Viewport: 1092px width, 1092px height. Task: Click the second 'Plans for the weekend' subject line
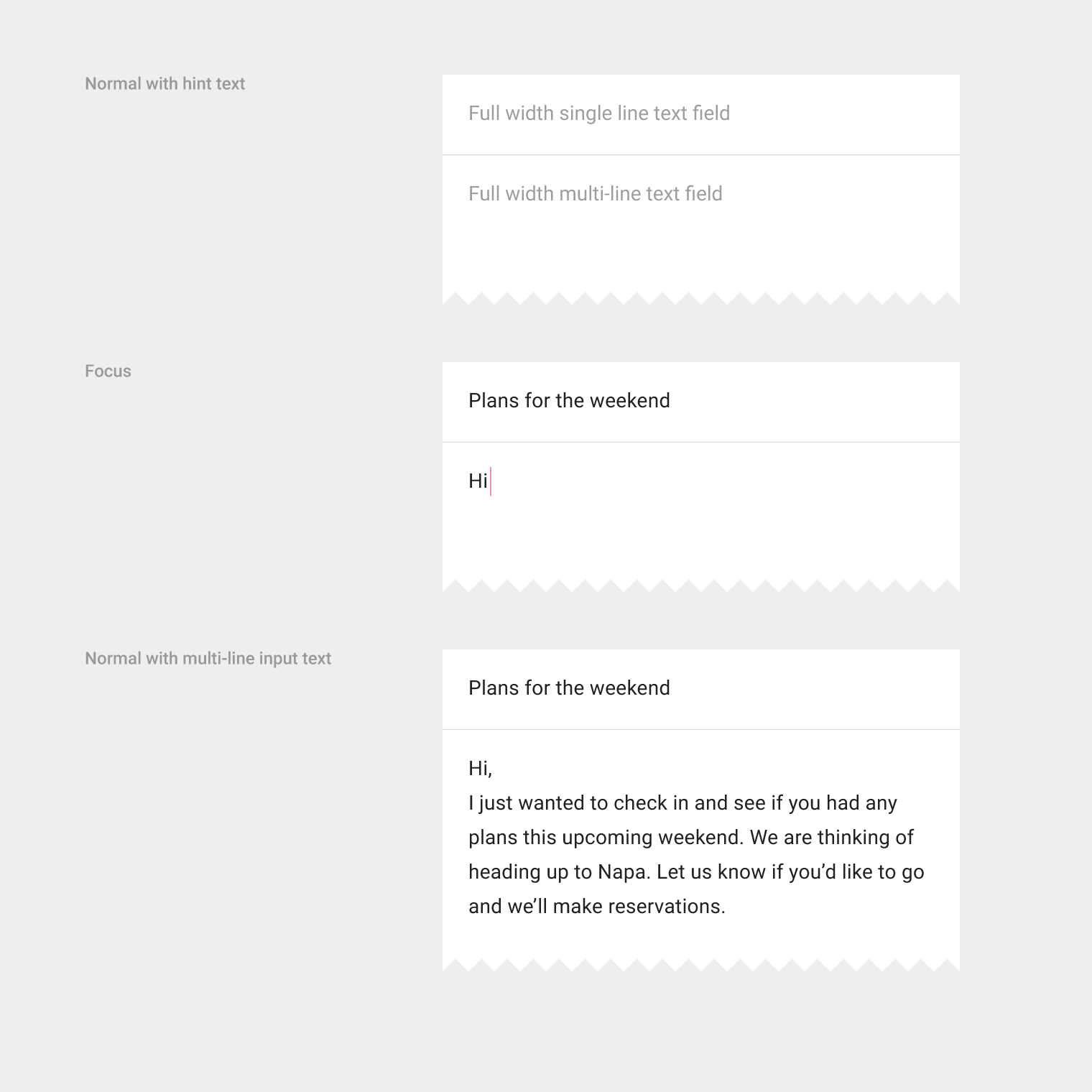coord(569,688)
